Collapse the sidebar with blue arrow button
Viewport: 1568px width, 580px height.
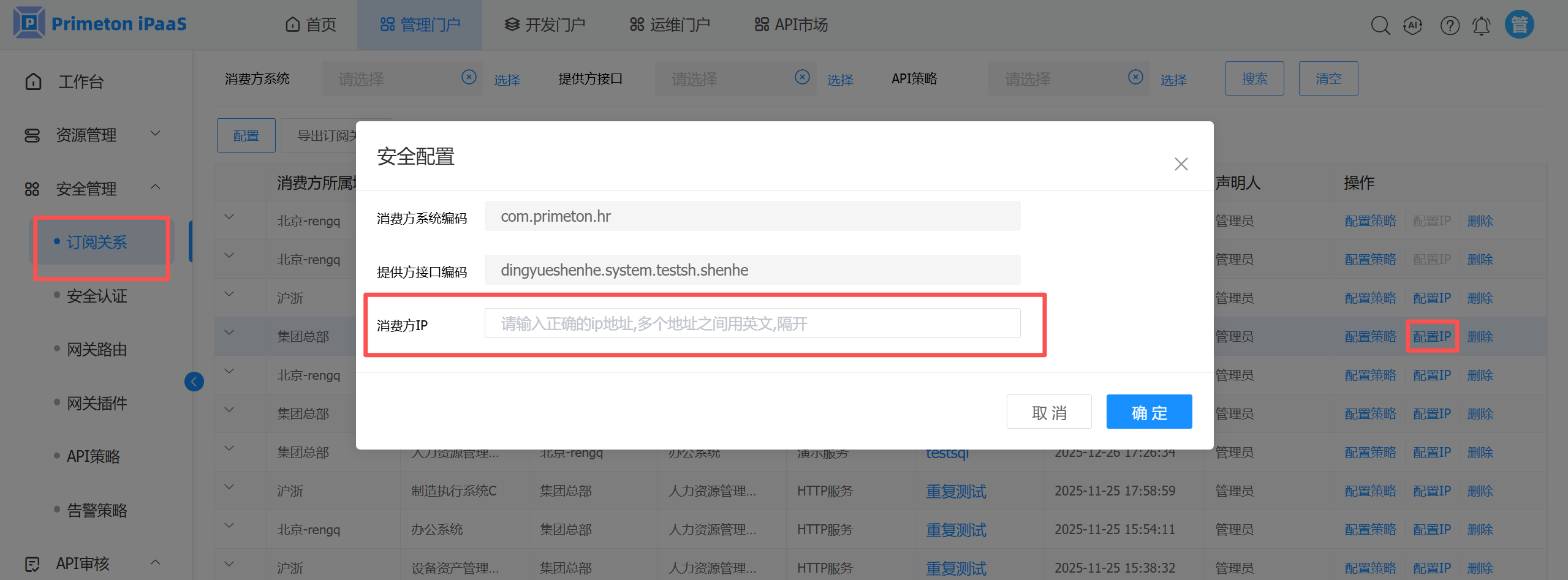(194, 382)
